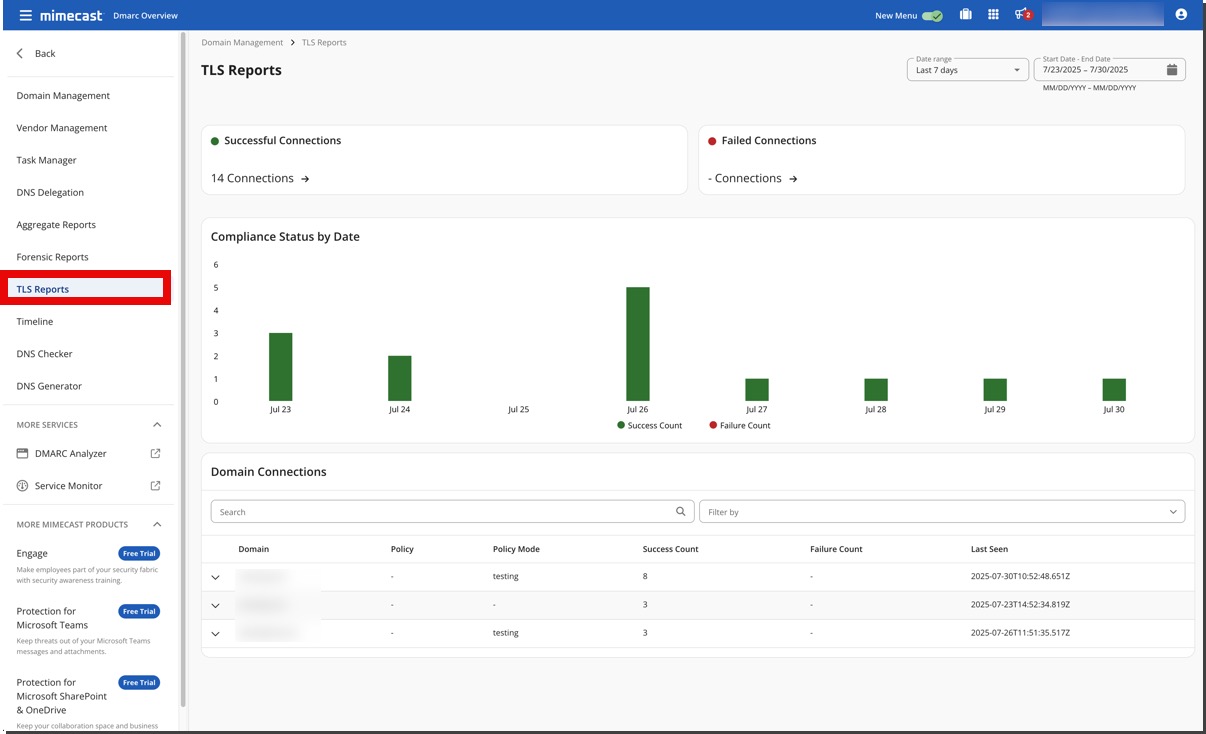Open the Date range dropdown

[967, 70]
